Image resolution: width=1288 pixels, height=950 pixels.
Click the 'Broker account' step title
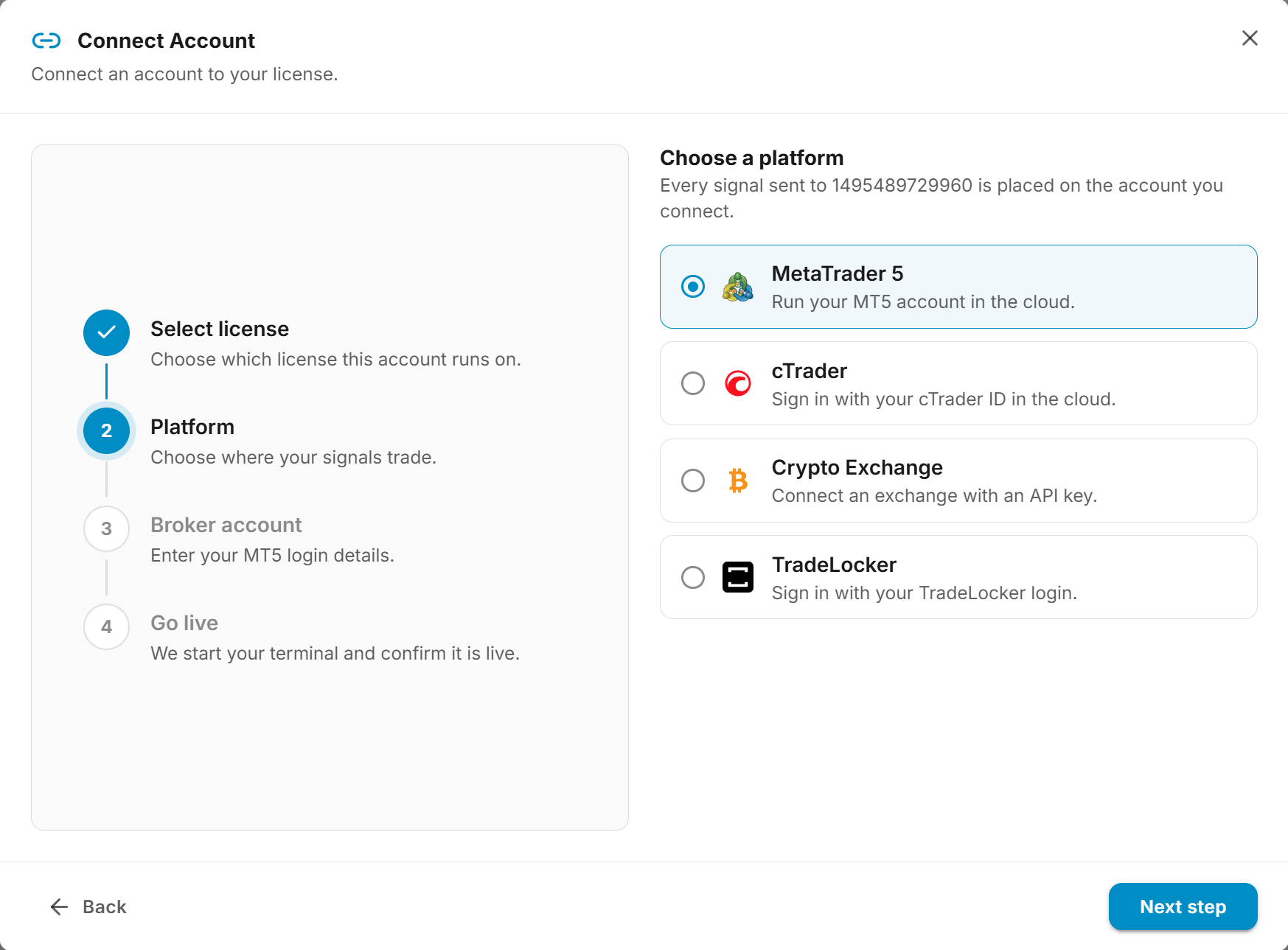[x=226, y=525]
